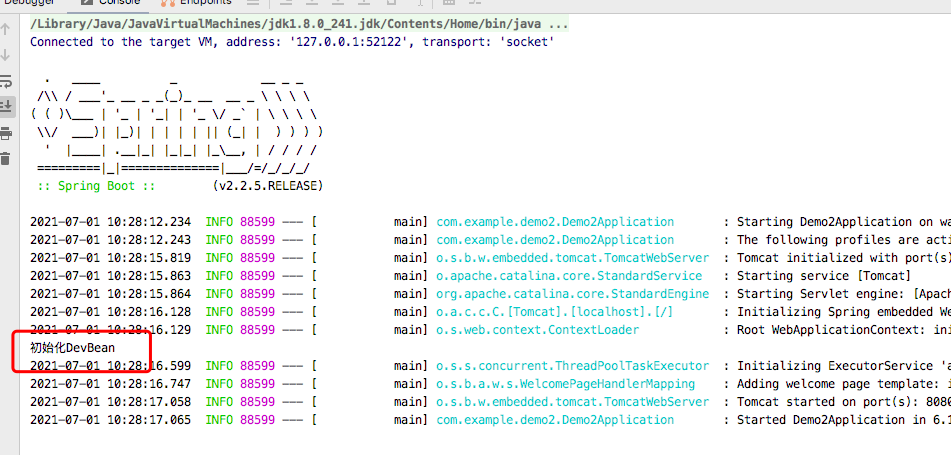Click the Print console output icon
This screenshot has height=455, width=951.
5,133
